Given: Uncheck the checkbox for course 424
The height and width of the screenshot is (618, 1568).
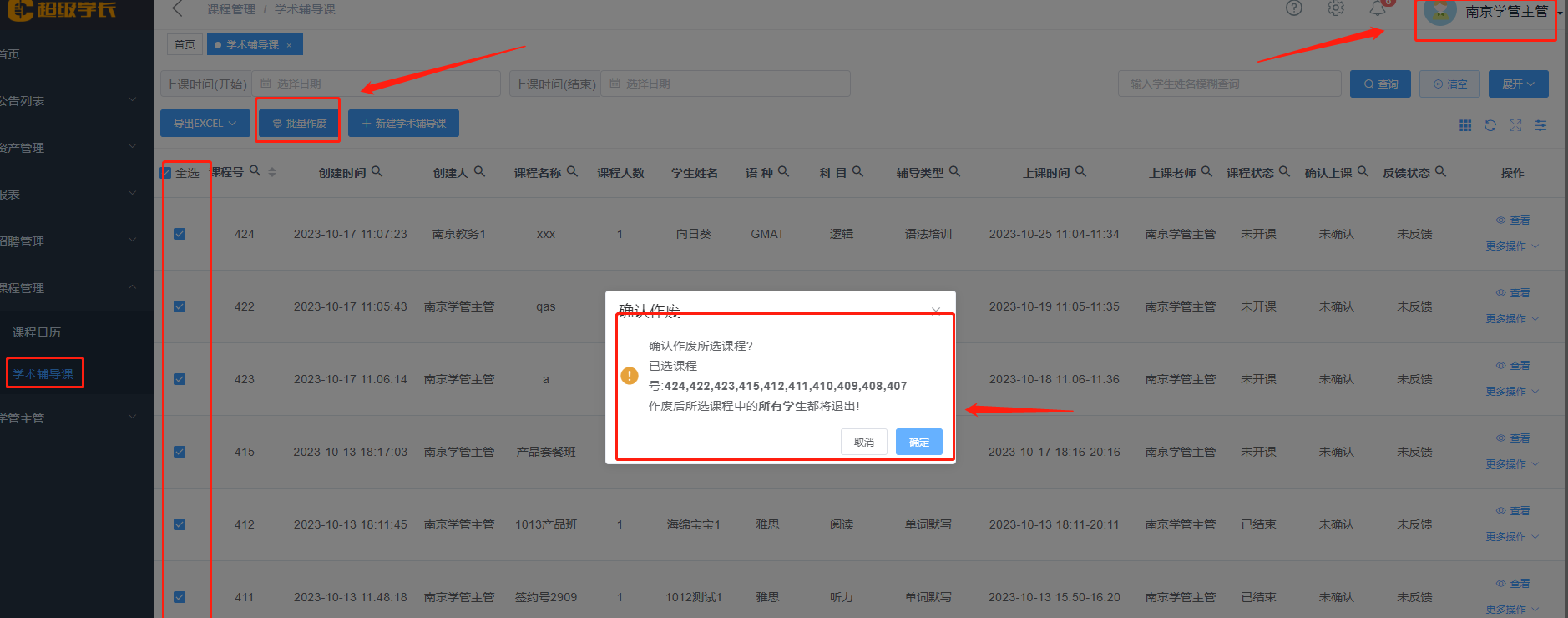Looking at the screenshot, I should pos(180,234).
